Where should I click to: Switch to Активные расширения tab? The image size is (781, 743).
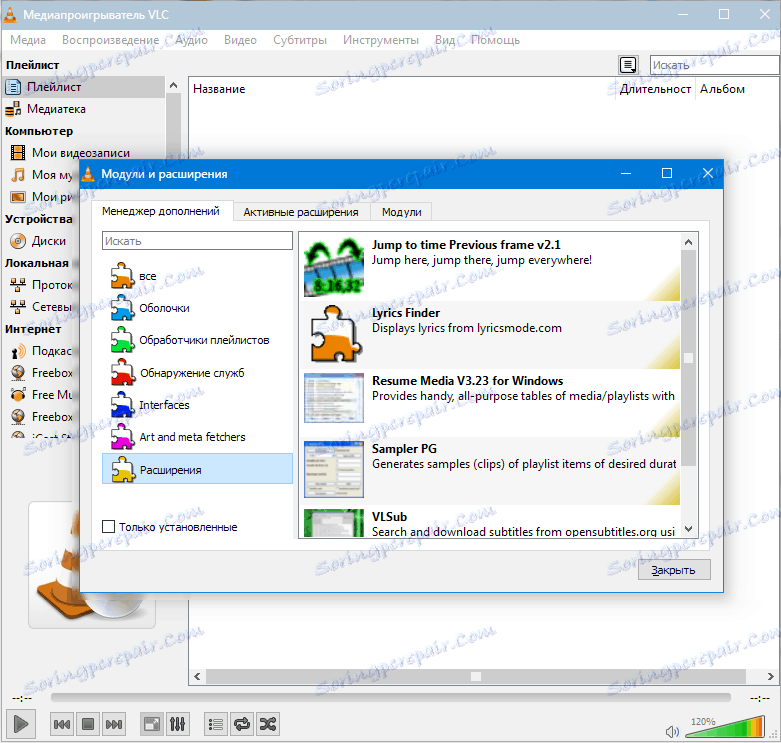(301, 212)
